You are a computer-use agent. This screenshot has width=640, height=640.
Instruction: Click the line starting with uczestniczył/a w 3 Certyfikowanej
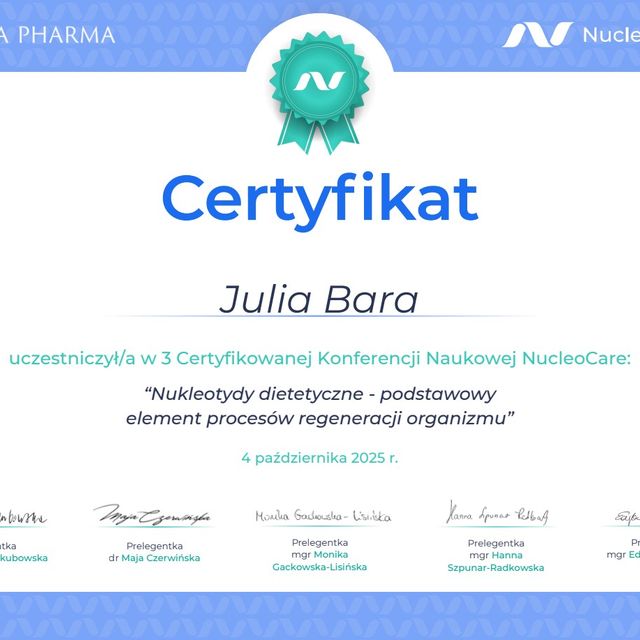(320, 358)
